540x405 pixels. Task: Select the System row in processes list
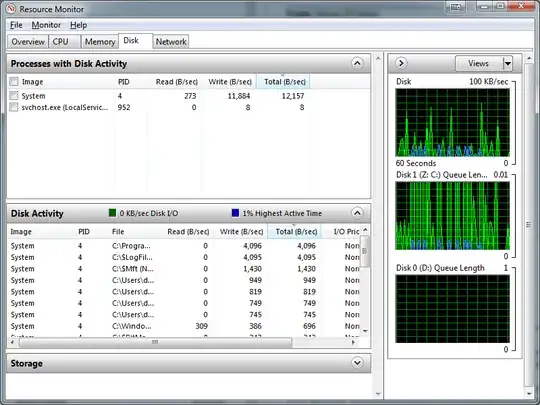coord(188,96)
